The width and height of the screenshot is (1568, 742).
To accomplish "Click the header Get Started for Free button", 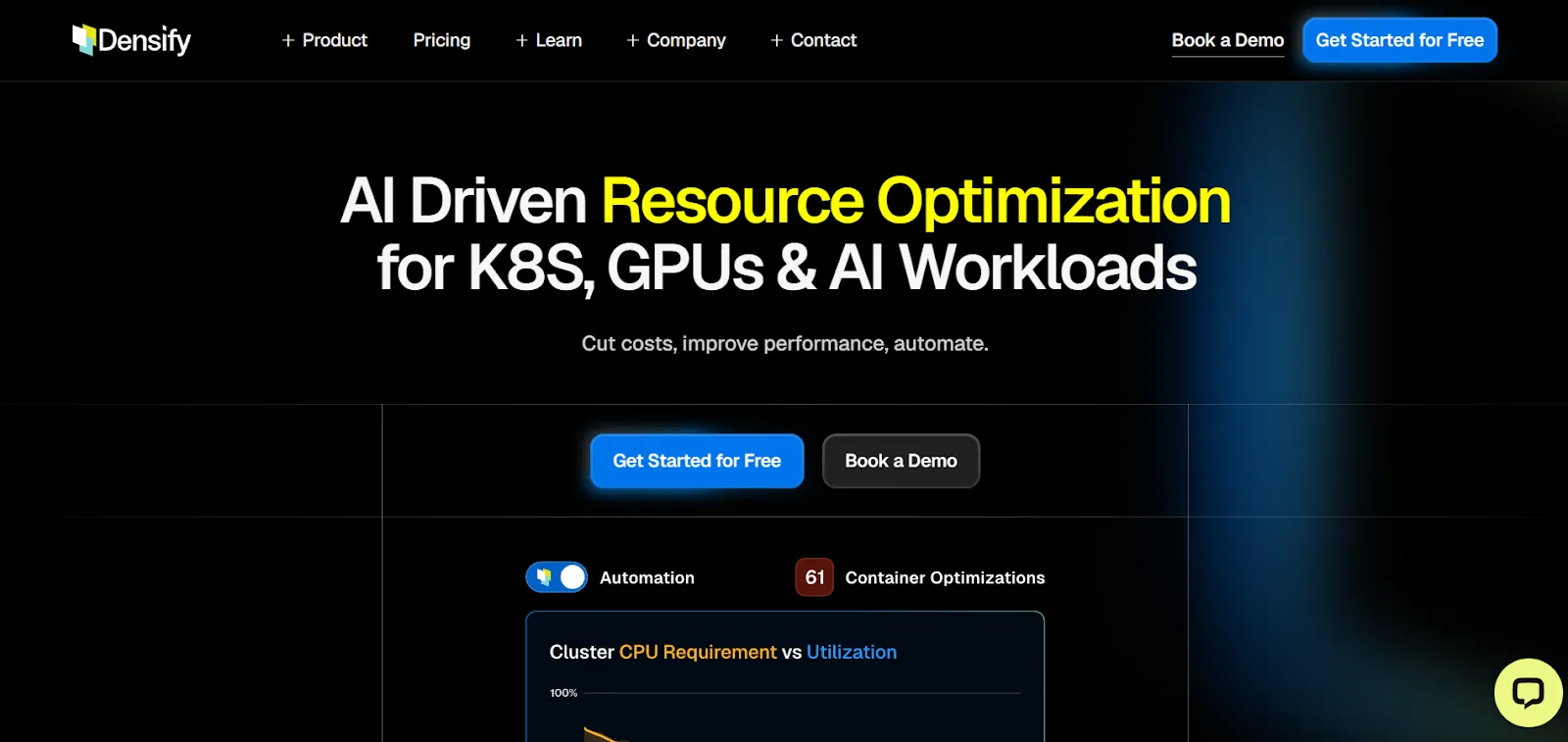I will (x=1399, y=40).
